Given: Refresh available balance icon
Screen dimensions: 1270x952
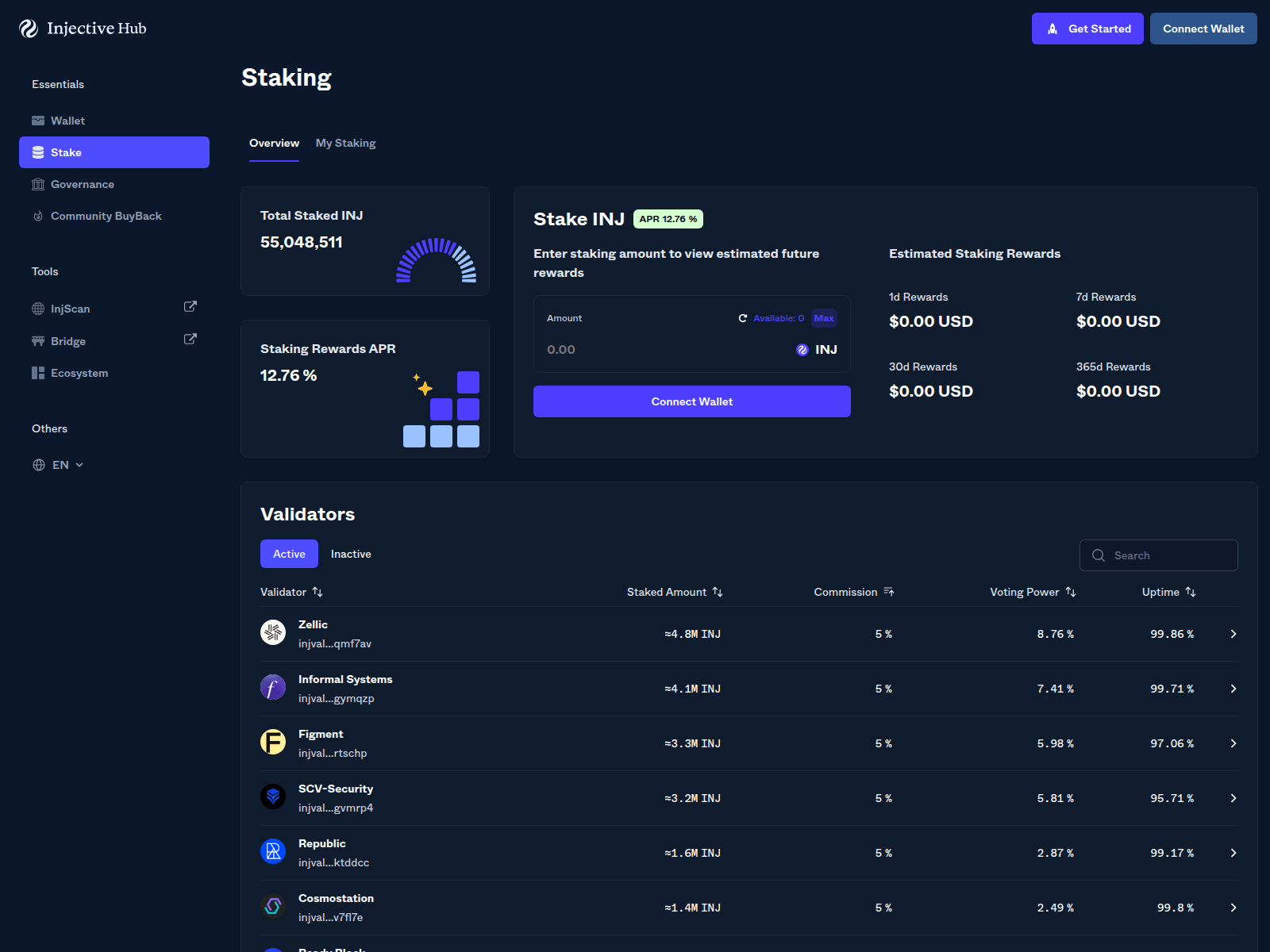Looking at the screenshot, I should pyautogui.click(x=743, y=318).
